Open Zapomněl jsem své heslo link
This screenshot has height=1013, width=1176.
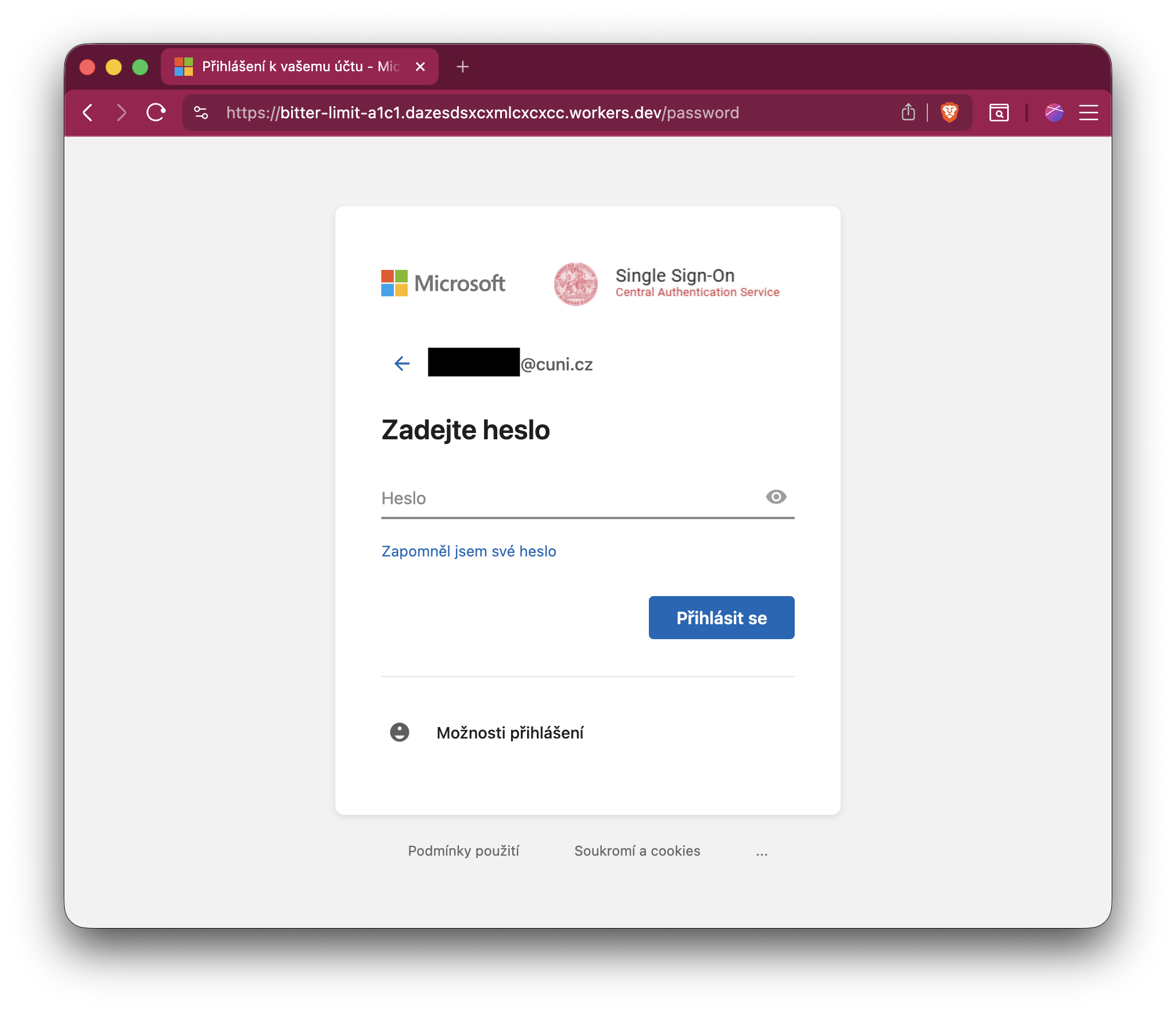[x=469, y=551]
